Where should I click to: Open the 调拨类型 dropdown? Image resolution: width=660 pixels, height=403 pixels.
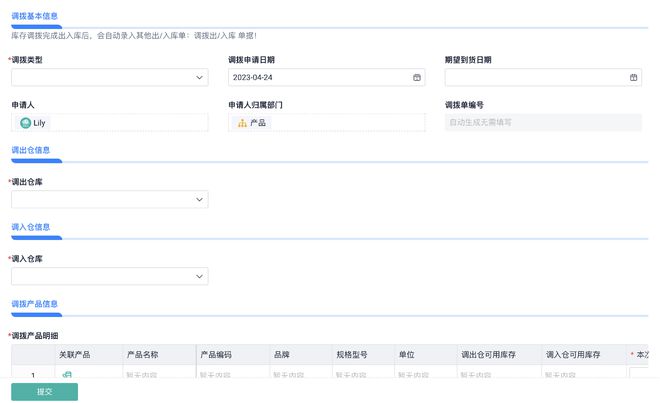click(x=109, y=77)
